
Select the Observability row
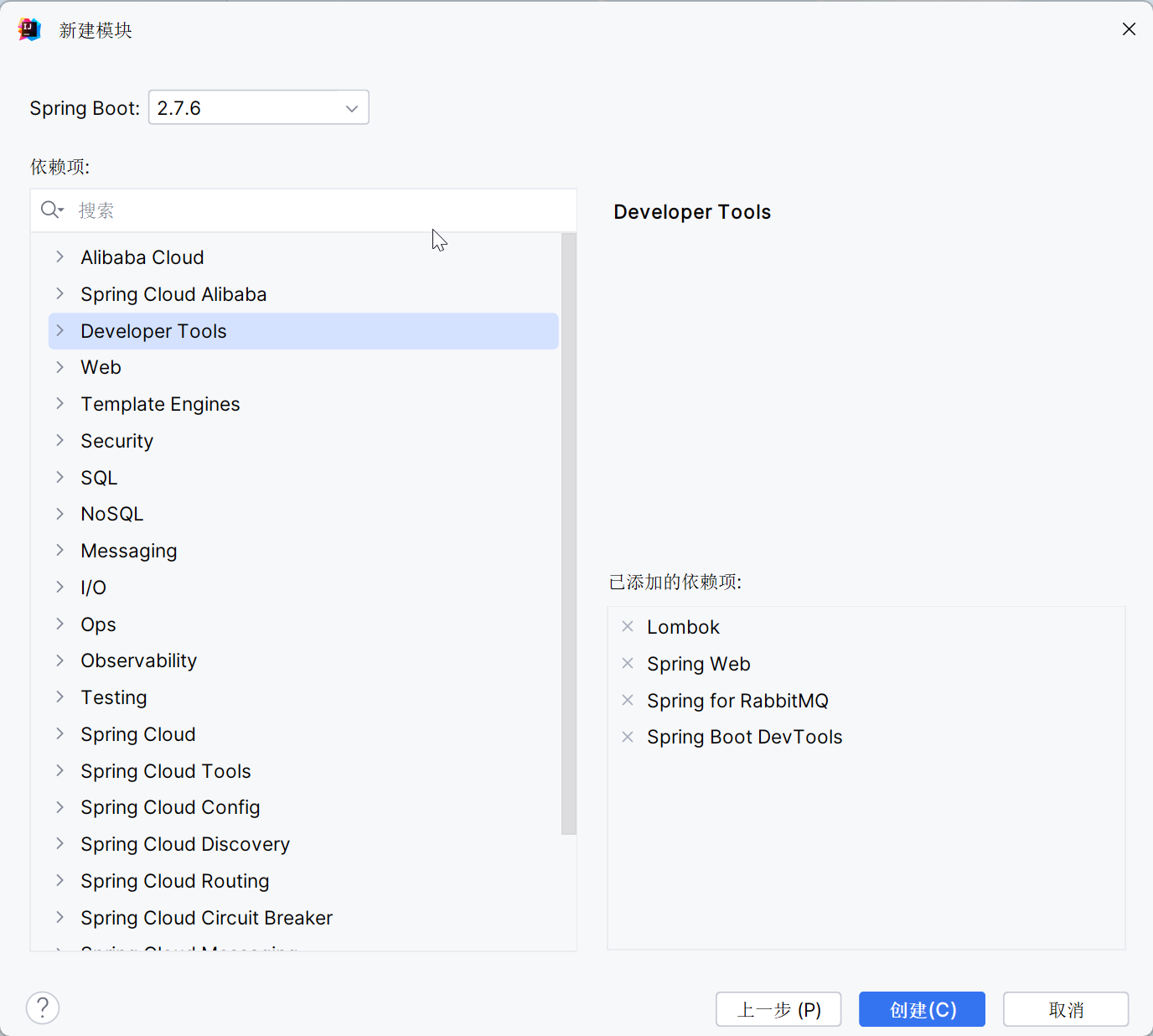[x=303, y=660]
